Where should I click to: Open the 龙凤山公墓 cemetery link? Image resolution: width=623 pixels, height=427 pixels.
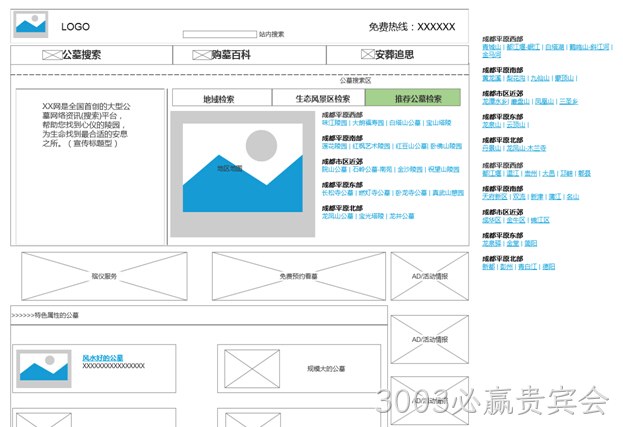tap(337, 216)
